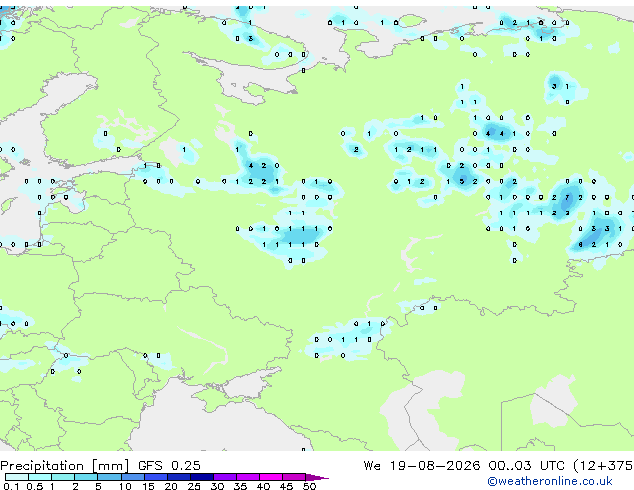The height and width of the screenshot is (490, 634).
Task: Click the '(12+375' forecast offset text
Action: click(603, 466)
